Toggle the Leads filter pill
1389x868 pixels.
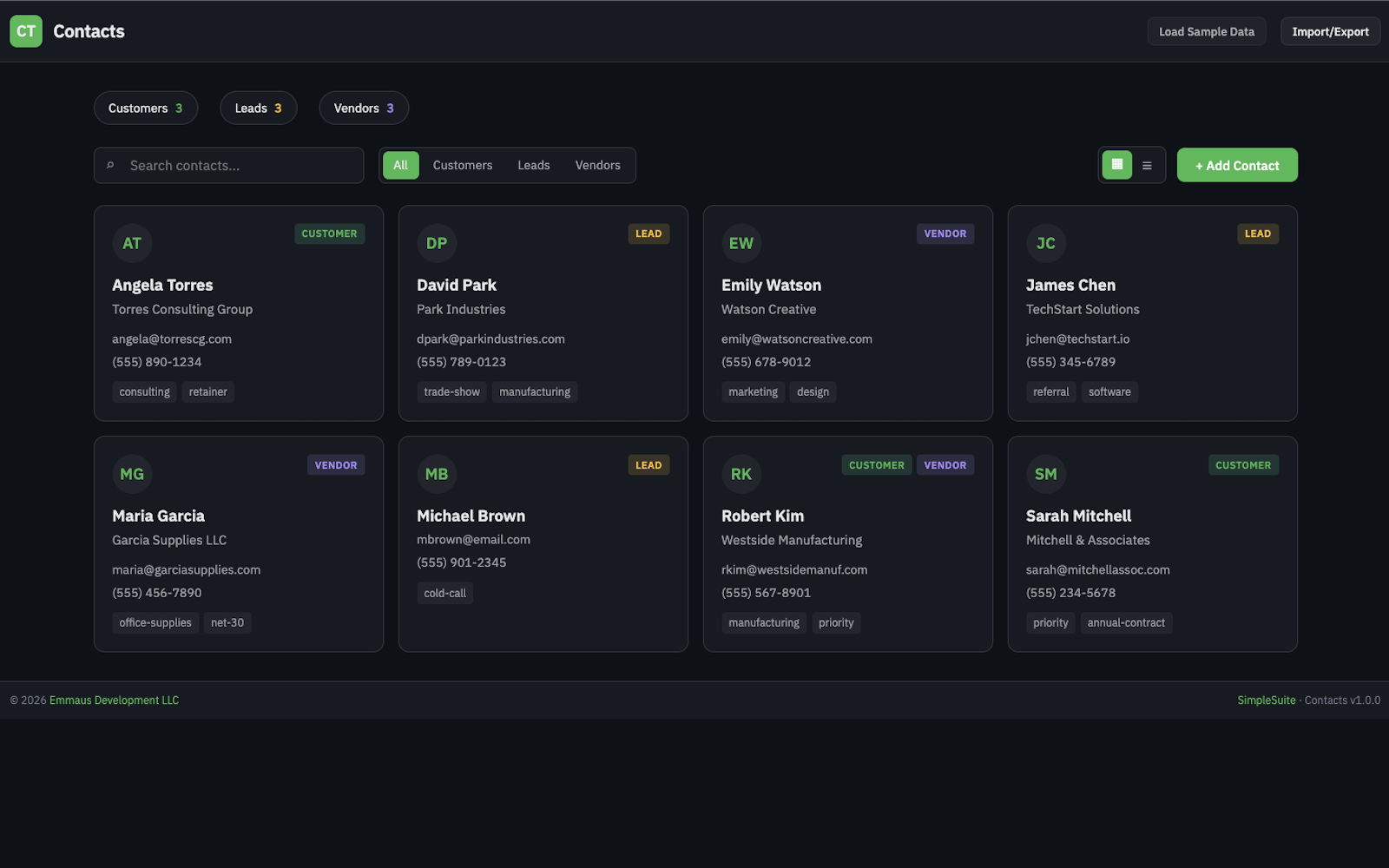258,108
